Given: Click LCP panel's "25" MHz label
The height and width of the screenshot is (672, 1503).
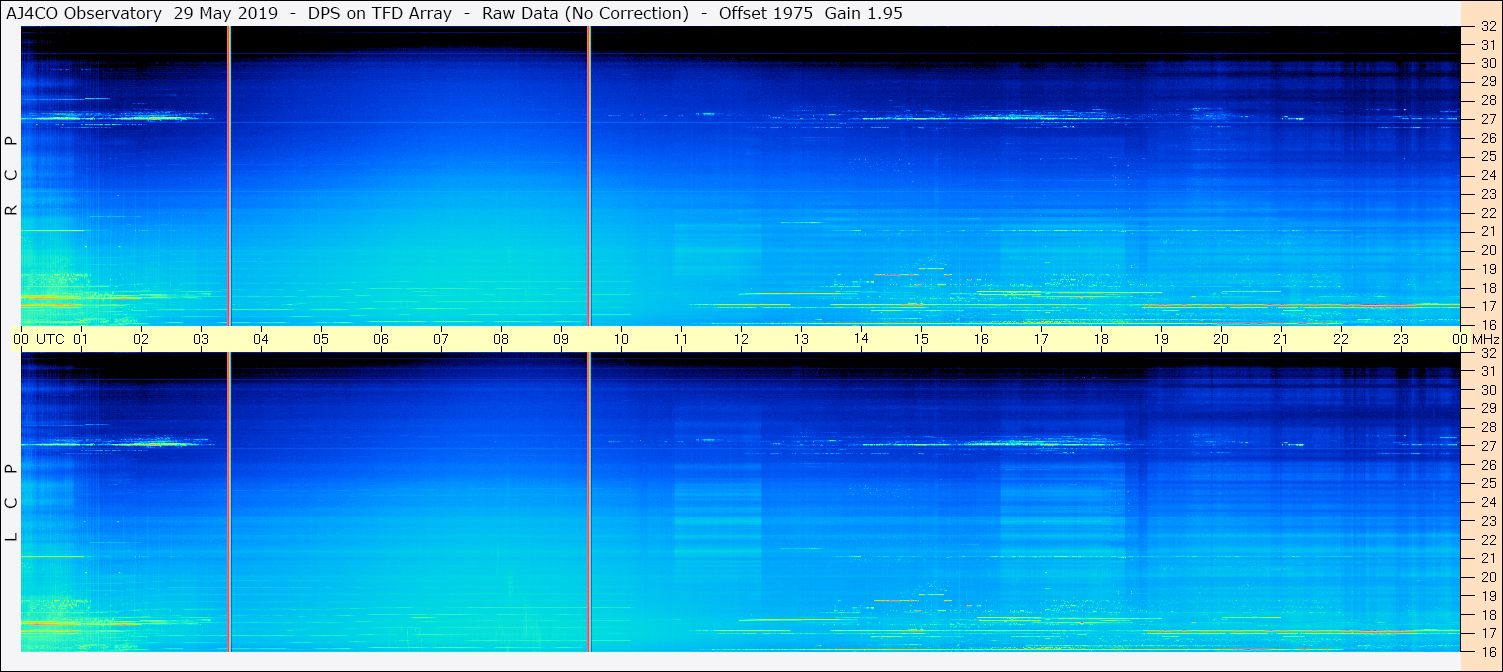Looking at the screenshot, I should click(x=1488, y=484).
